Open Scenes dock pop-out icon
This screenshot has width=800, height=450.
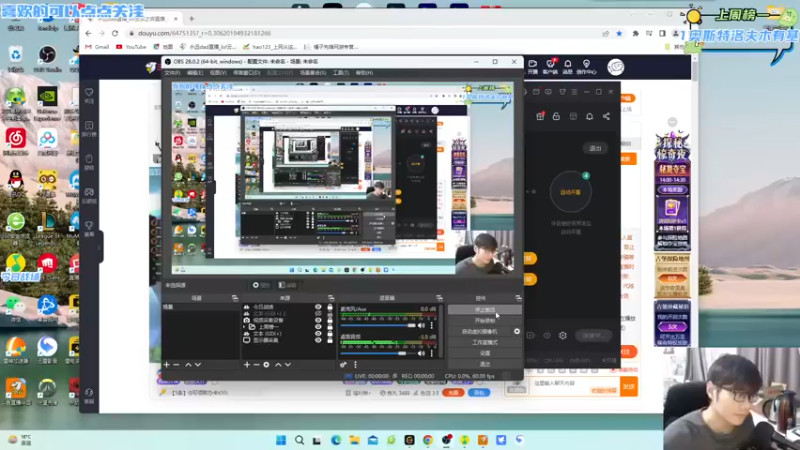pos(235,298)
